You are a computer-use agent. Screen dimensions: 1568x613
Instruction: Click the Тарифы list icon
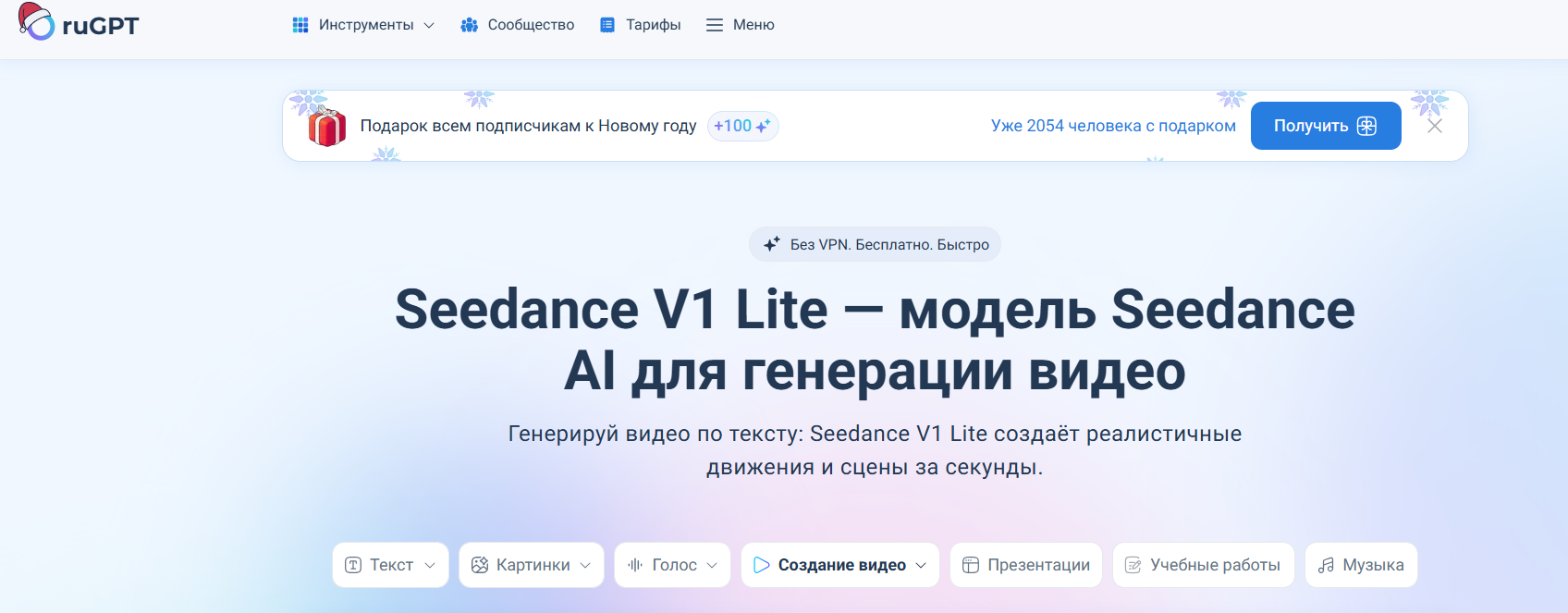pos(607,25)
